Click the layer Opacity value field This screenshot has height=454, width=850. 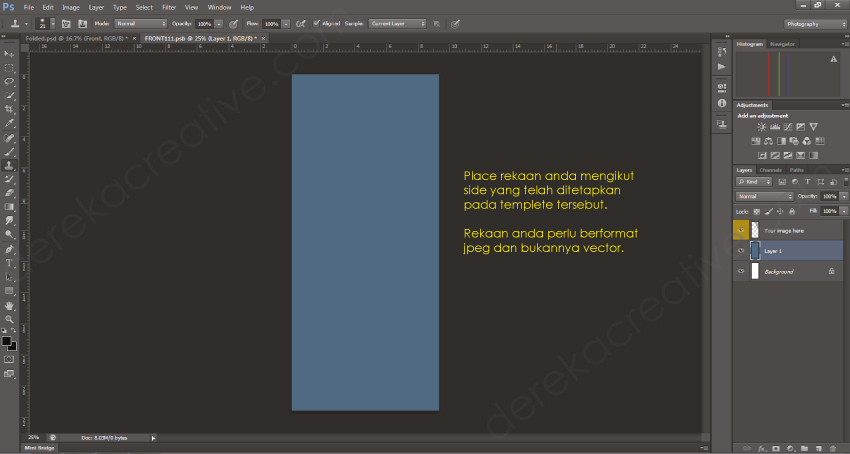point(829,196)
